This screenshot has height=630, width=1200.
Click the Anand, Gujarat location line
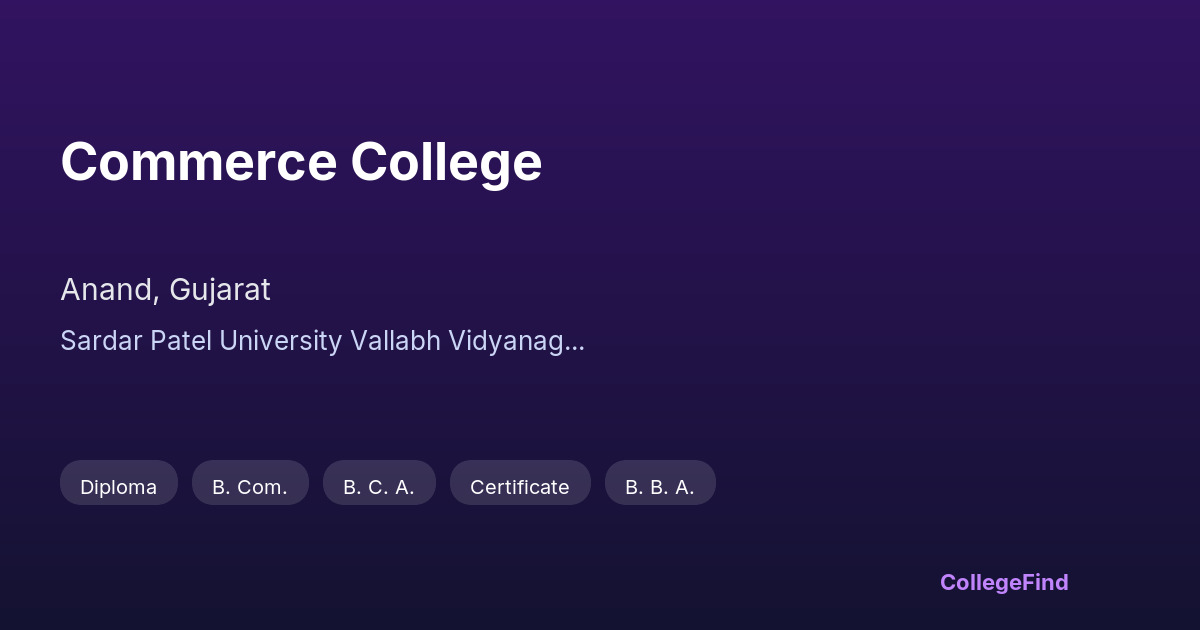click(165, 290)
